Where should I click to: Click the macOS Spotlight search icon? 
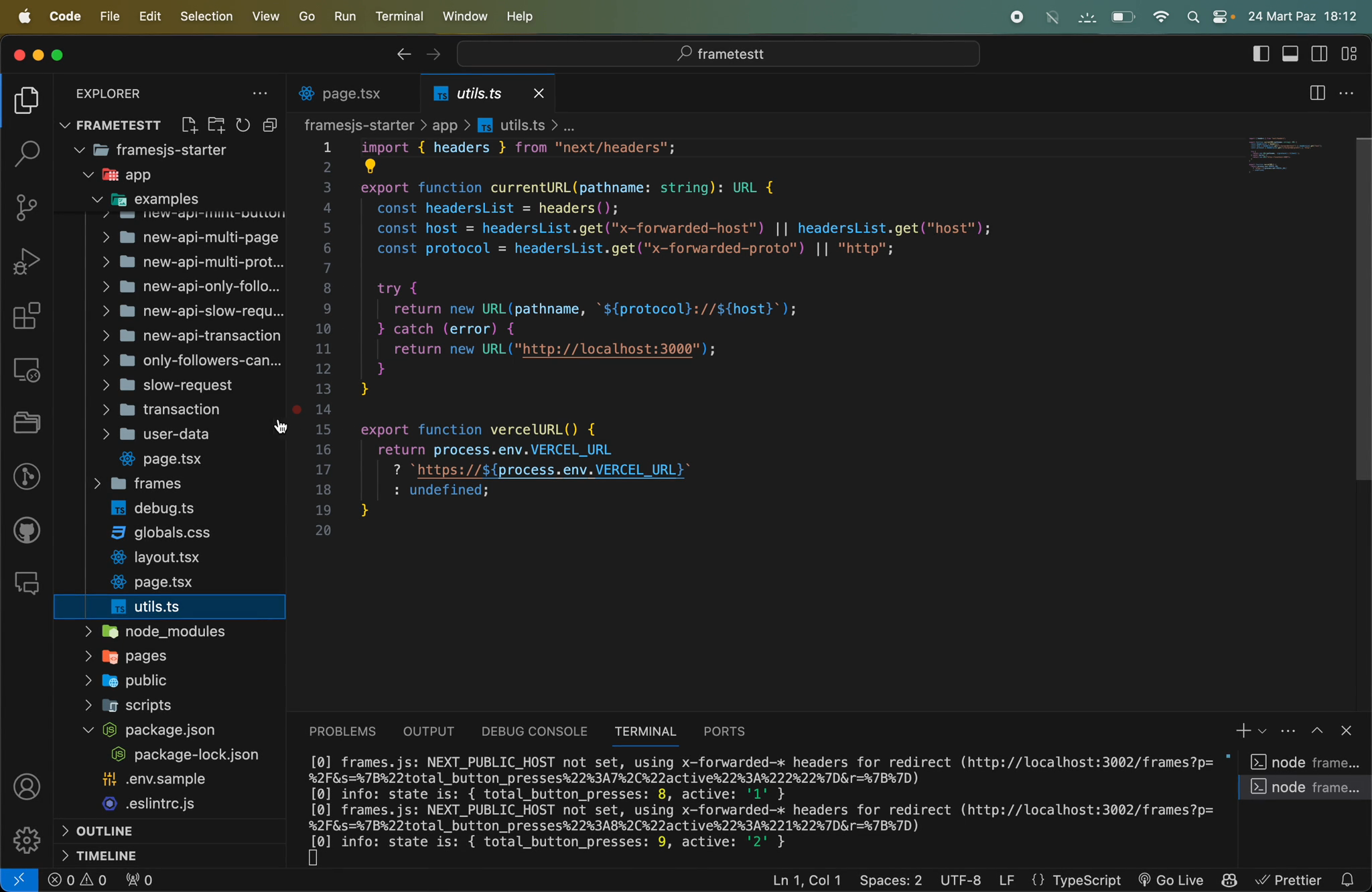pos(1193,17)
